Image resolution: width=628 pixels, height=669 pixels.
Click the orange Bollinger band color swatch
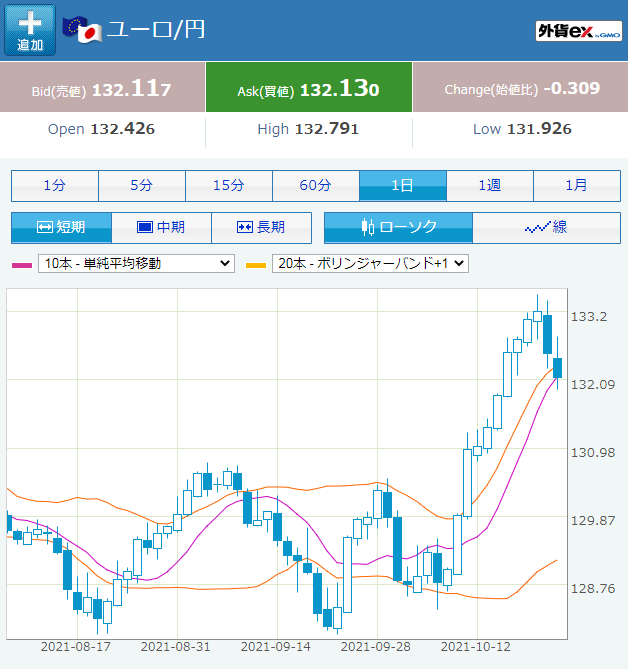(x=256, y=265)
